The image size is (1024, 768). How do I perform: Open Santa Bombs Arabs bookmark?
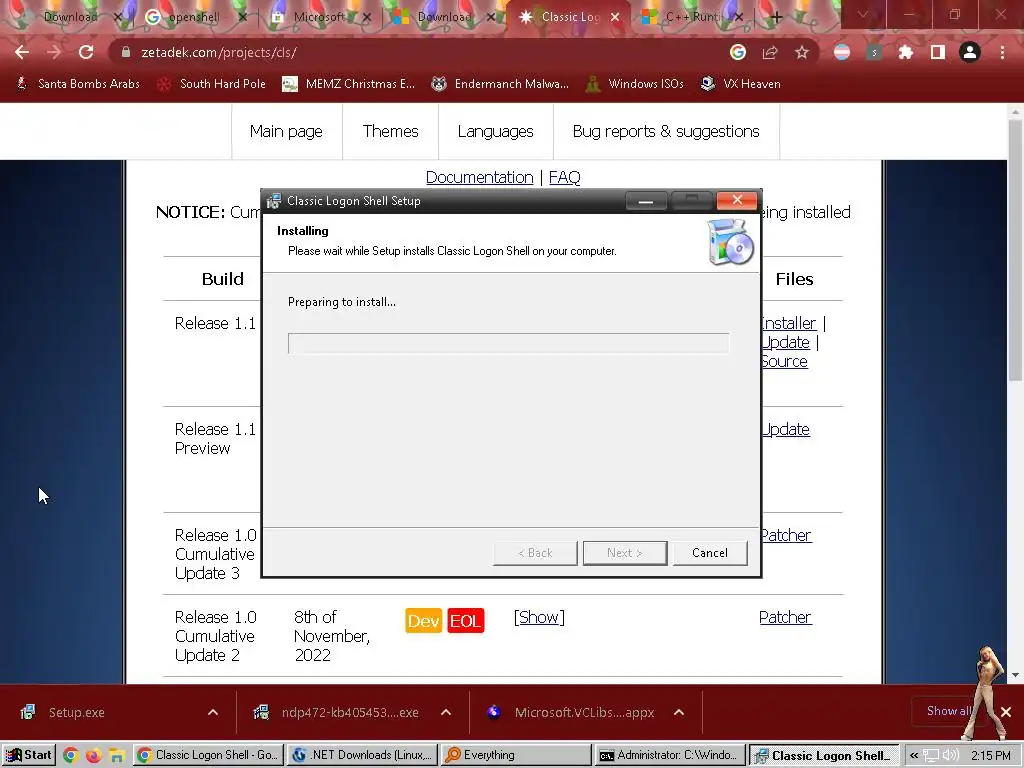click(x=78, y=84)
